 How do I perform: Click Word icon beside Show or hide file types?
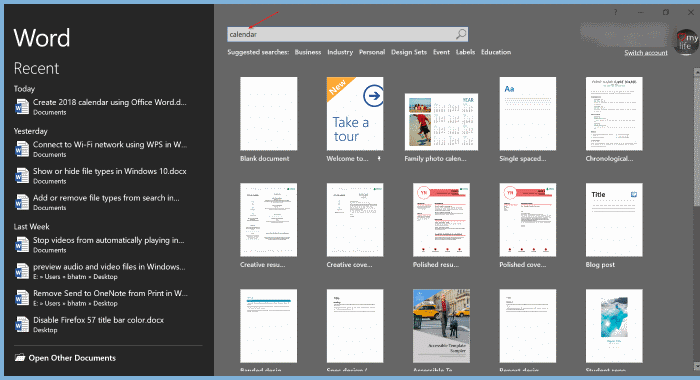point(22,176)
